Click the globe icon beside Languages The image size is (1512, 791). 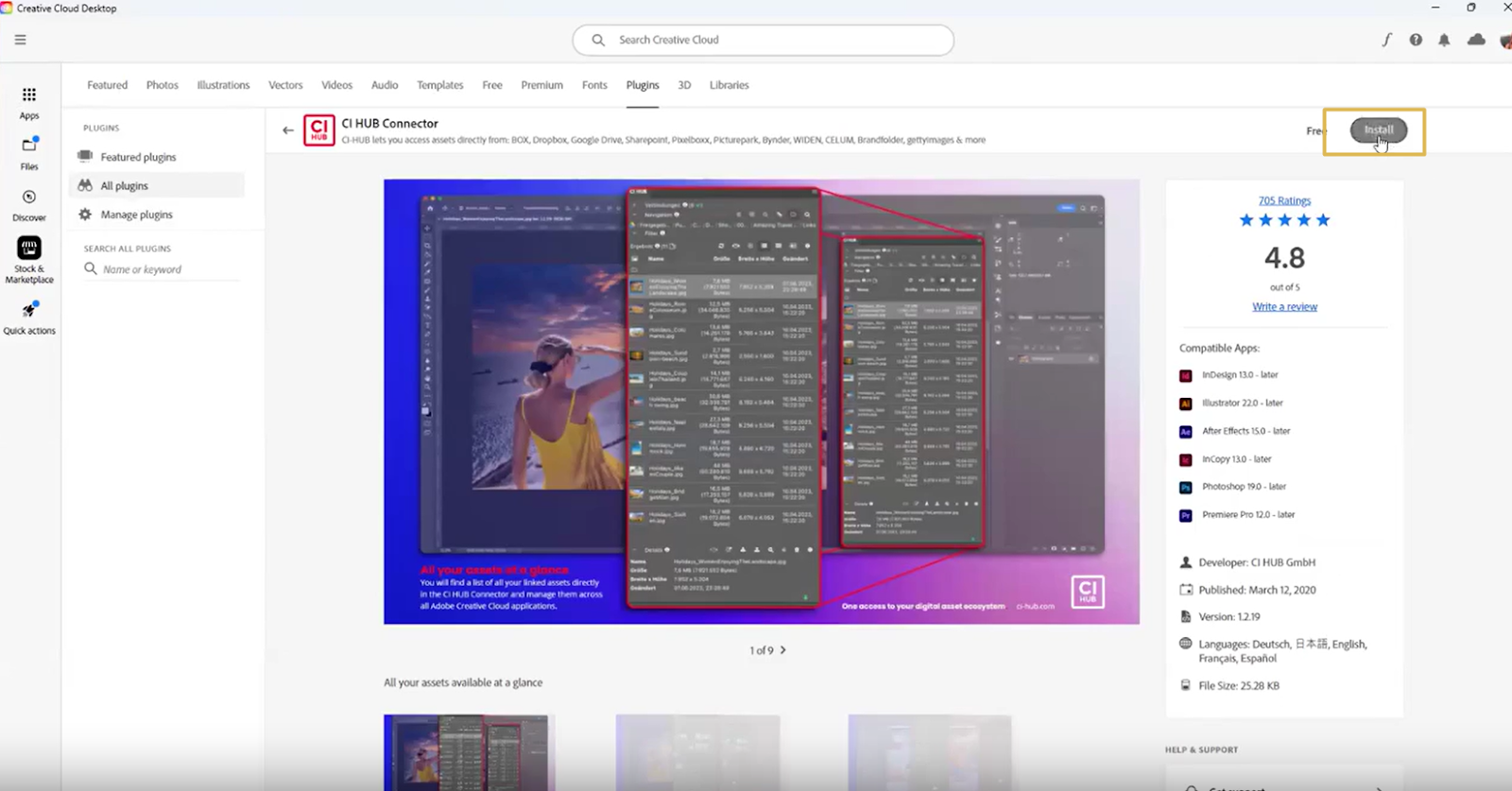coord(1186,644)
